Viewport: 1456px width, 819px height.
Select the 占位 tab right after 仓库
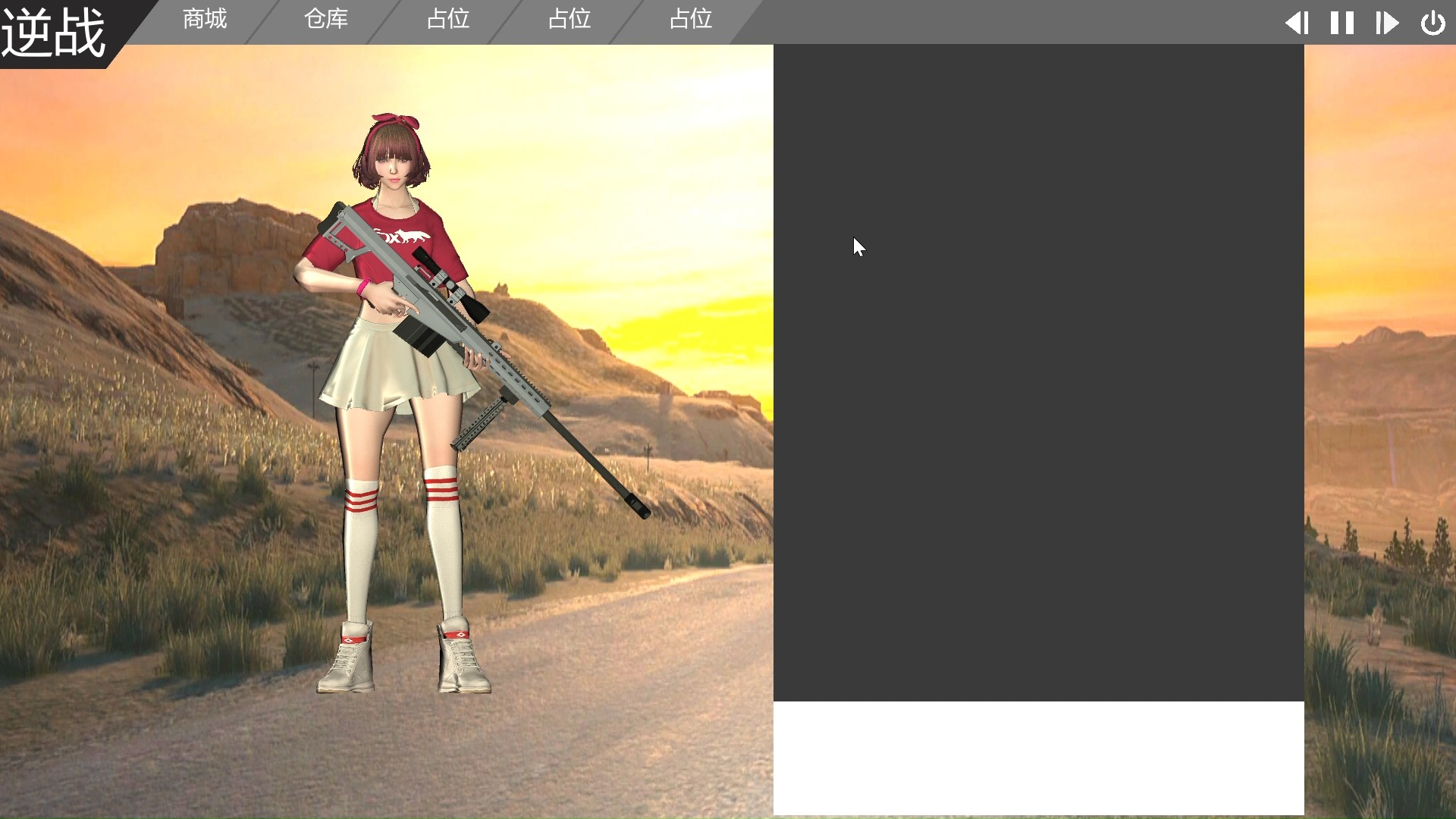point(447,19)
